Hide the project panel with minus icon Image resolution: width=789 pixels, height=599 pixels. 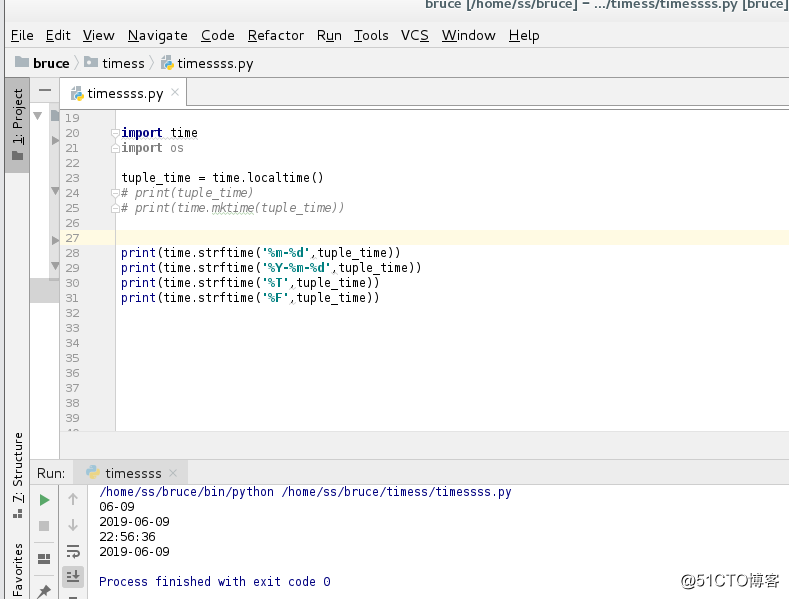pos(45,91)
